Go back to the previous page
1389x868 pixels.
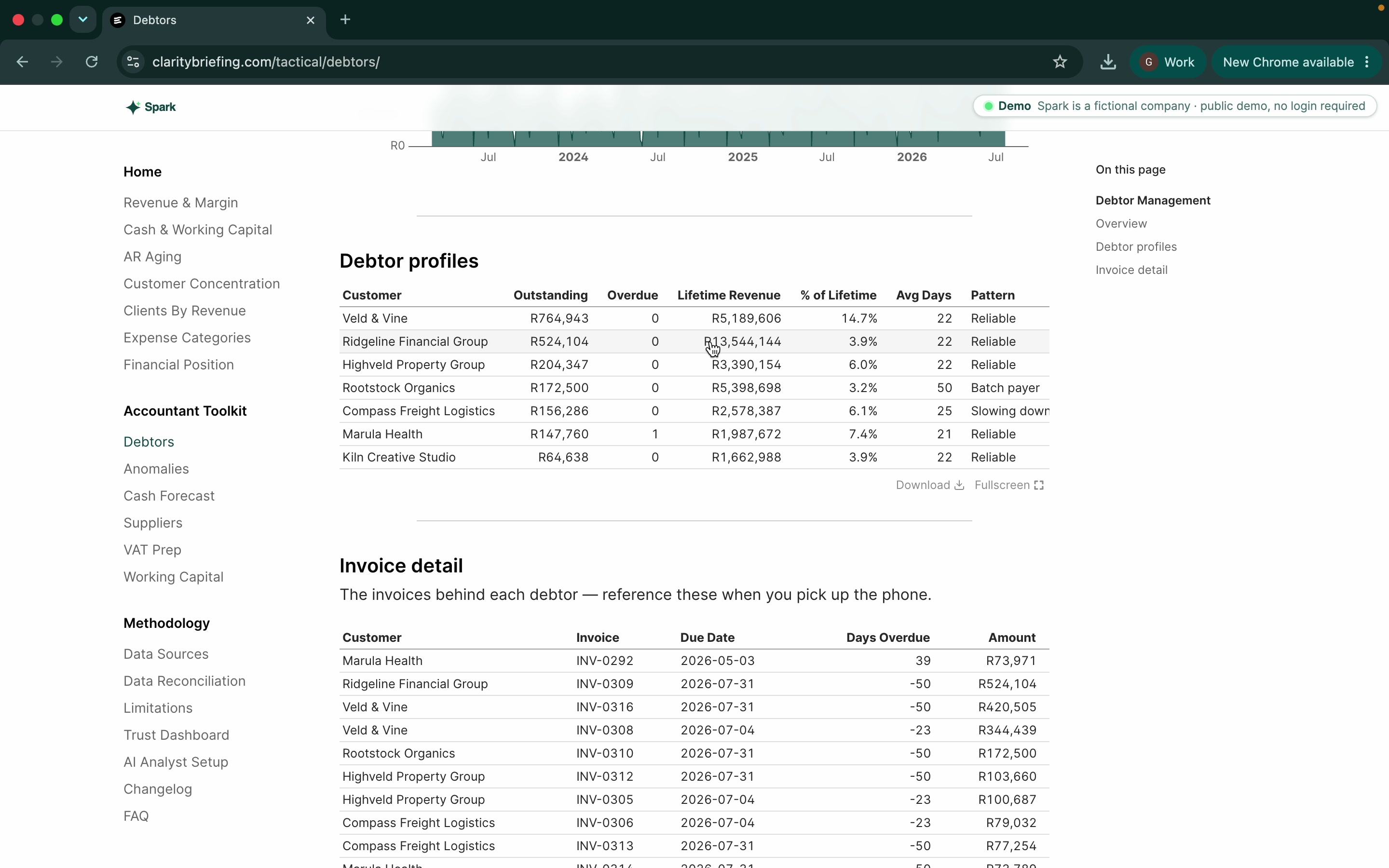[x=22, y=62]
